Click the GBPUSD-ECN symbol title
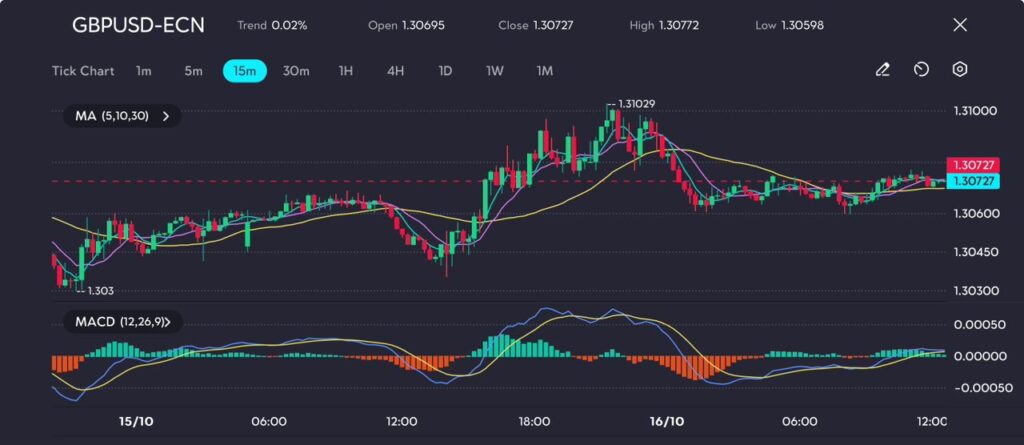The height and width of the screenshot is (445, 1024). point(138,25)
